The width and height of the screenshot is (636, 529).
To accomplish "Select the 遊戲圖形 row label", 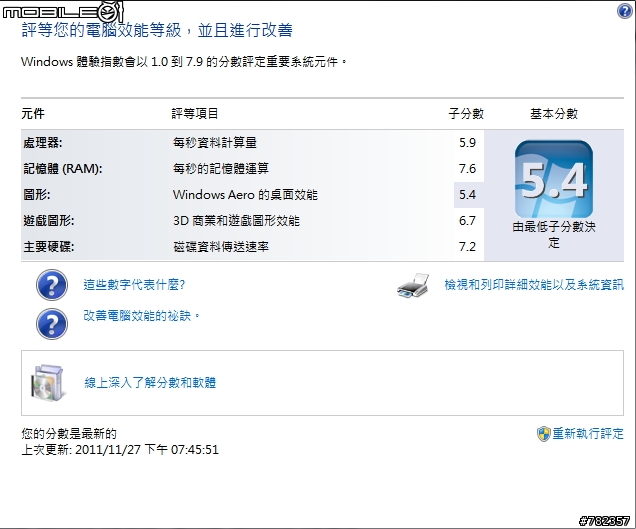I will click(x=49, y=221).
